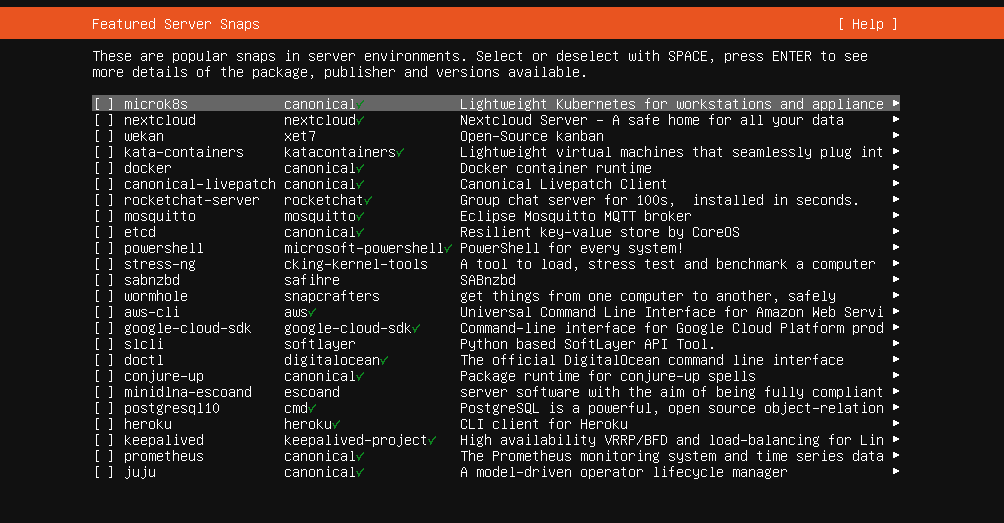The image size is (1004, 523).
Task: Click verified checkmark beside keepalived-project publisher
Action: point(432,440)
